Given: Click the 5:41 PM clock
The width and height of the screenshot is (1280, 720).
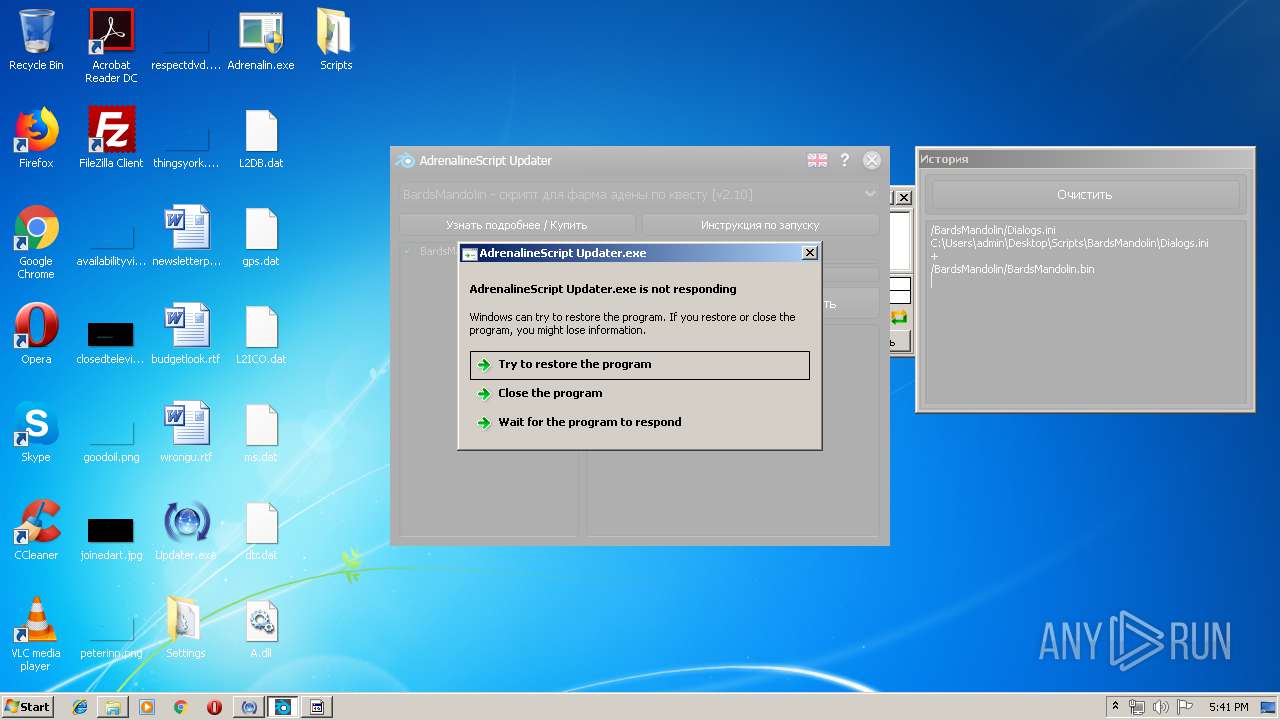Looking at the screenshot, I should tap(1228, 707).
